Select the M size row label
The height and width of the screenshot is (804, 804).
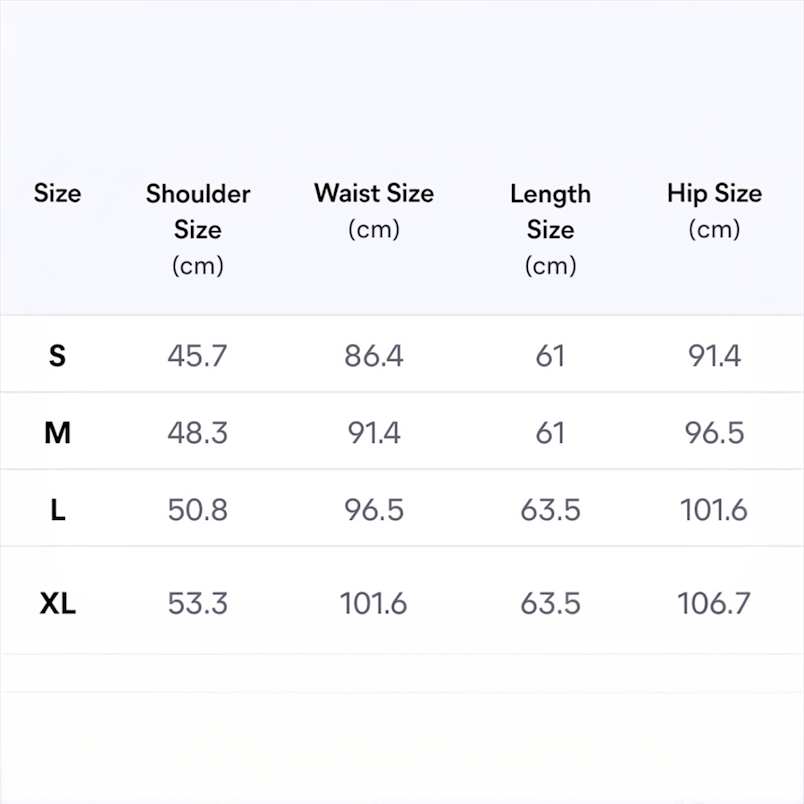[57, 432]
